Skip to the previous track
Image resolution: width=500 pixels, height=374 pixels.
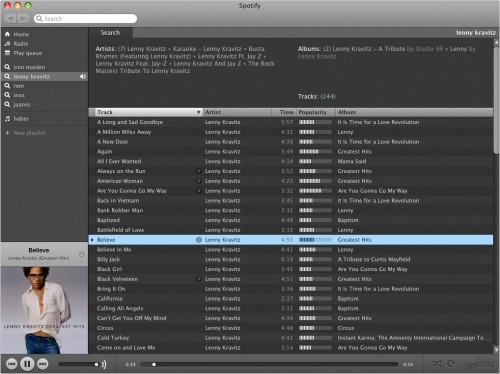click(x=12, y=364)
